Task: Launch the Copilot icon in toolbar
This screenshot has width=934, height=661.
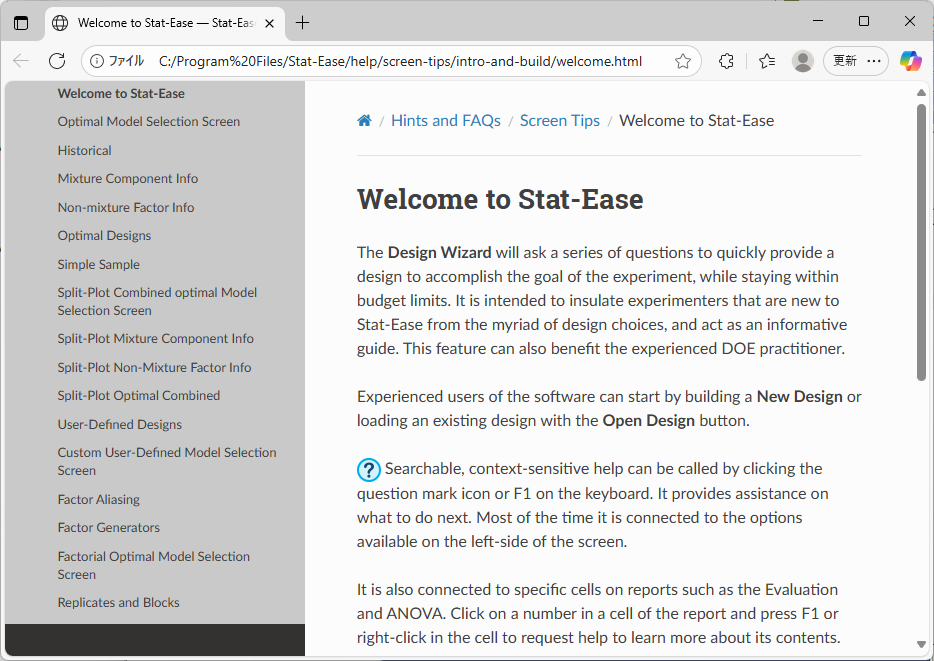Action: pyautogui.click(x=910, y=61)
